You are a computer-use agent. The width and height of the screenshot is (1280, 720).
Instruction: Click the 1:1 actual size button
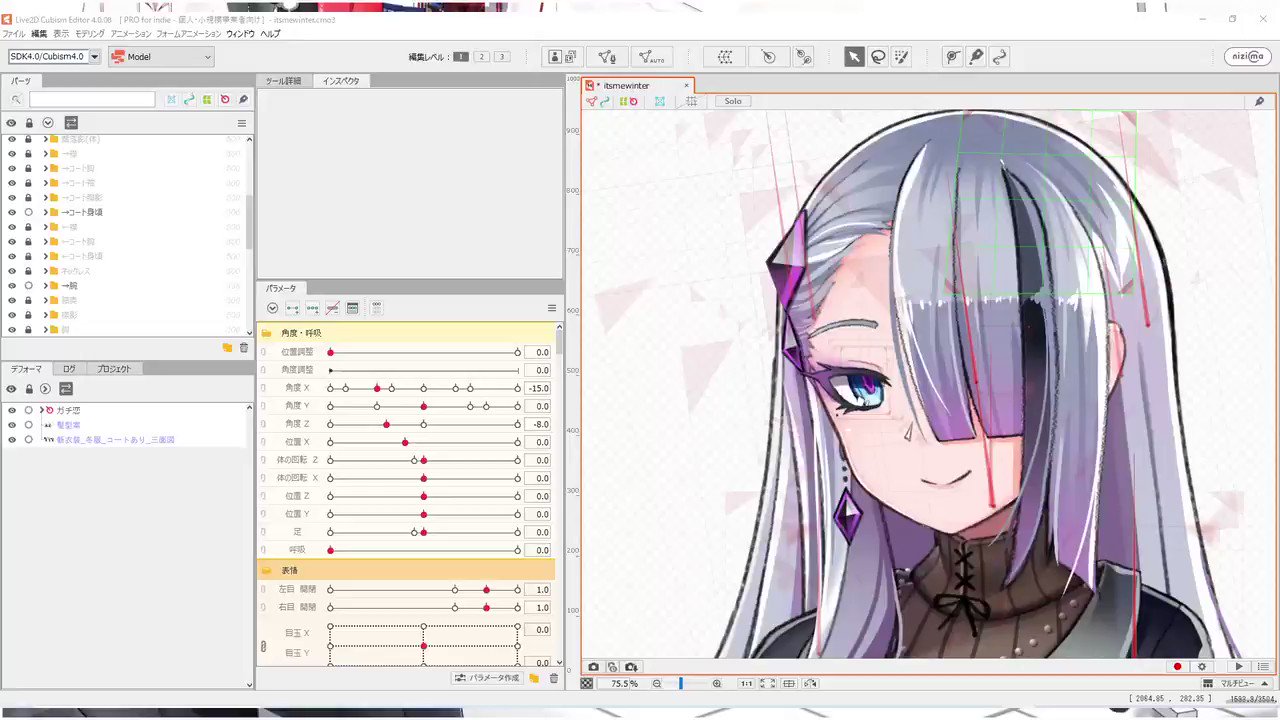(746, 683)
